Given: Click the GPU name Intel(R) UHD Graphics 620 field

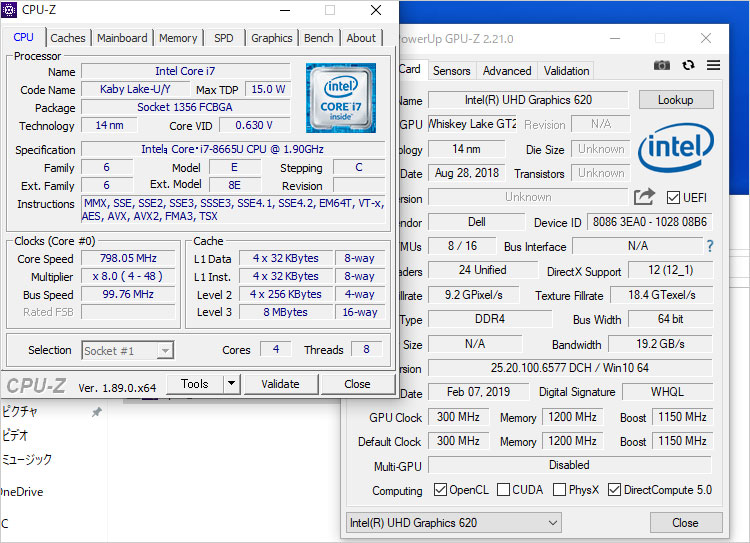Looking at the screenshot, I should coord(528,100).
